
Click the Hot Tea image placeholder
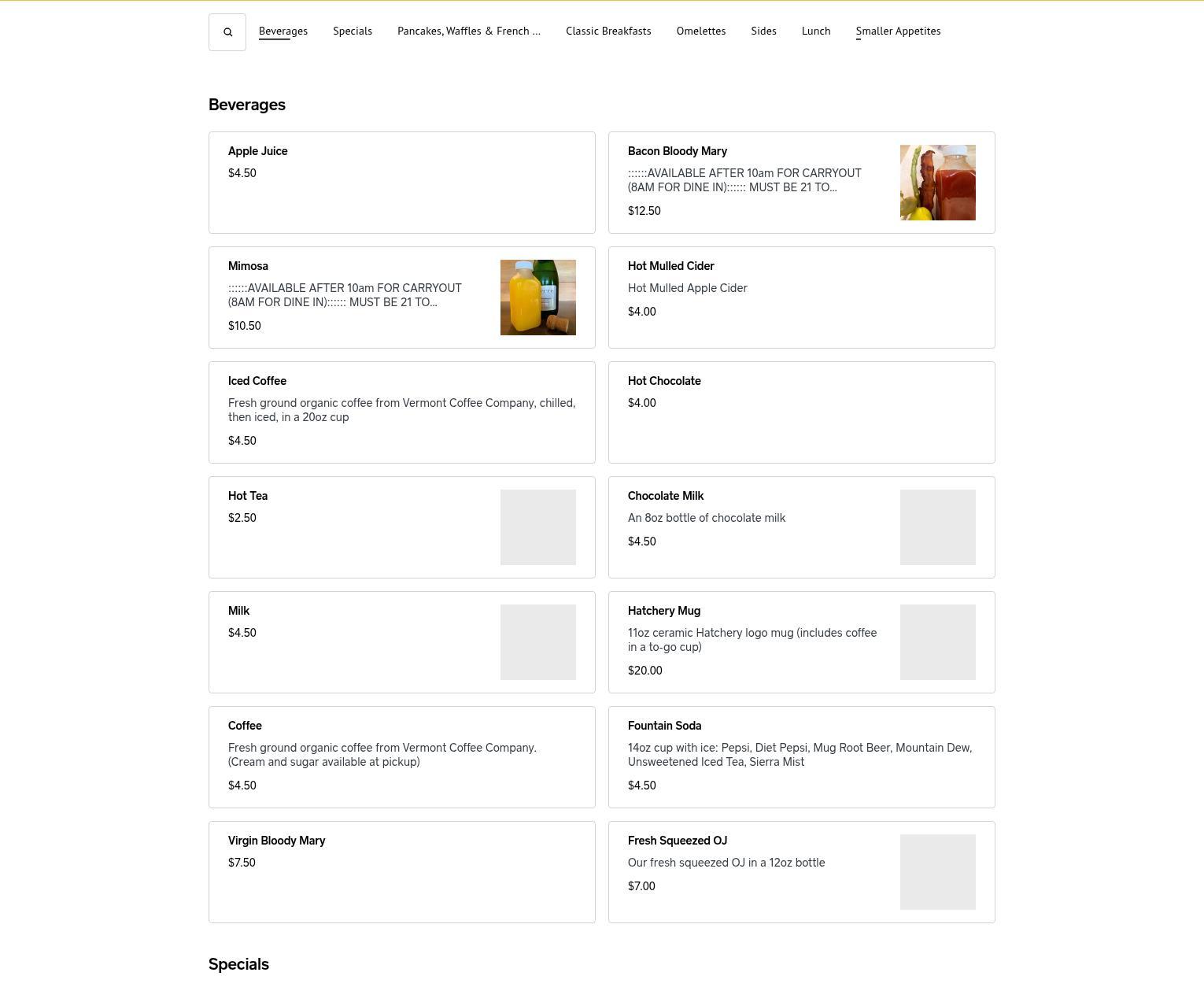(537, 527)
